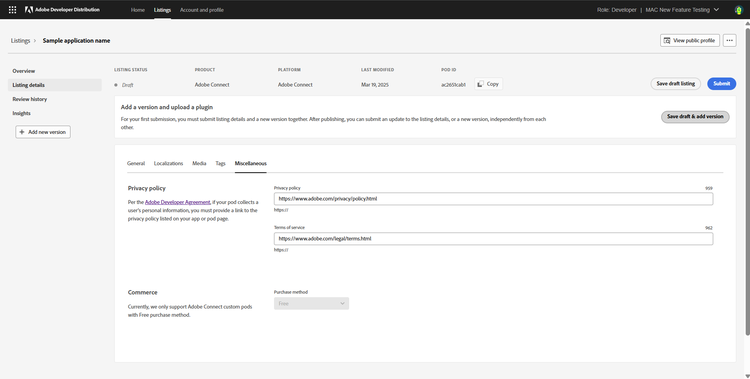Click into the Privacy policy URL field
This screenshot has height=379, width=750.
[x=493, y=199]
